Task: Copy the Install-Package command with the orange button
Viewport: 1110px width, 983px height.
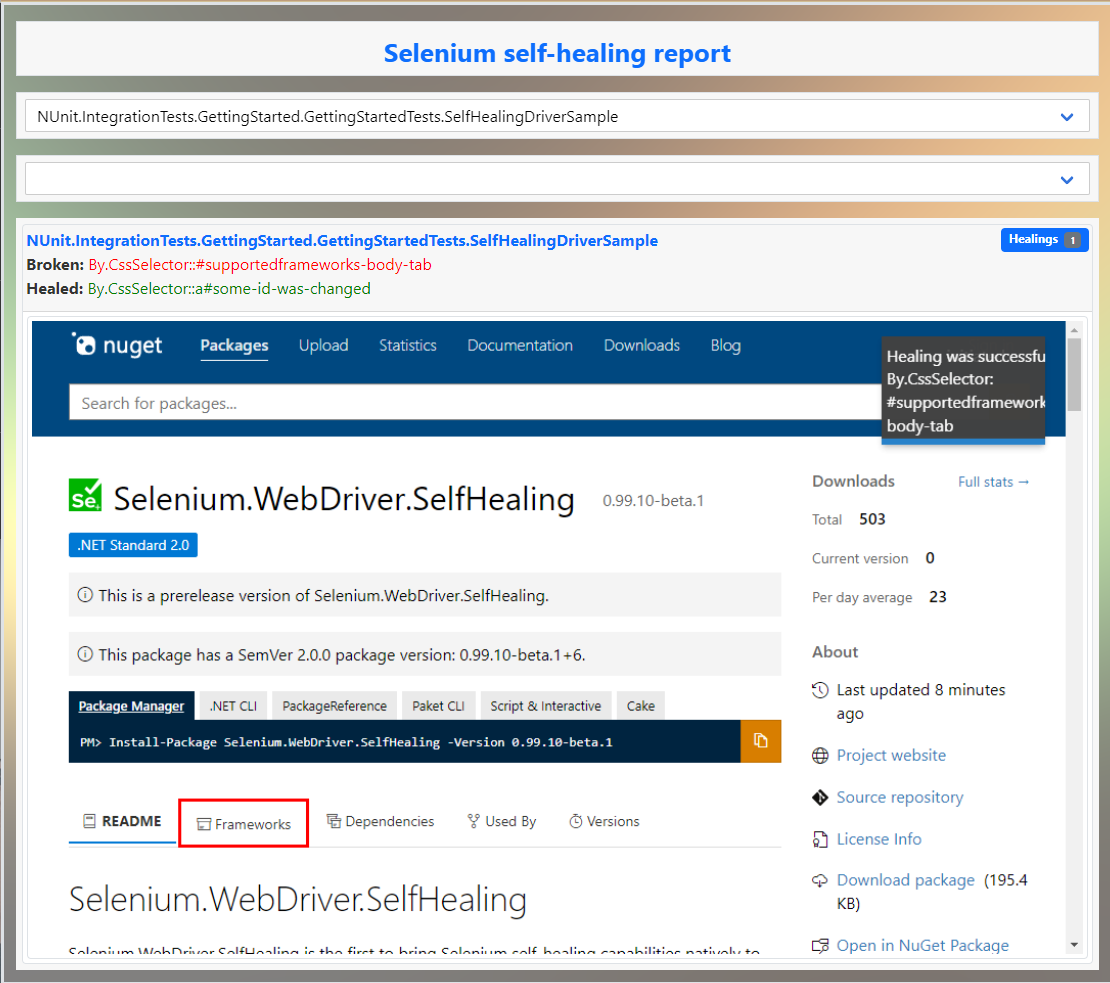Action: pyautogui.click(x=760, y=741)
